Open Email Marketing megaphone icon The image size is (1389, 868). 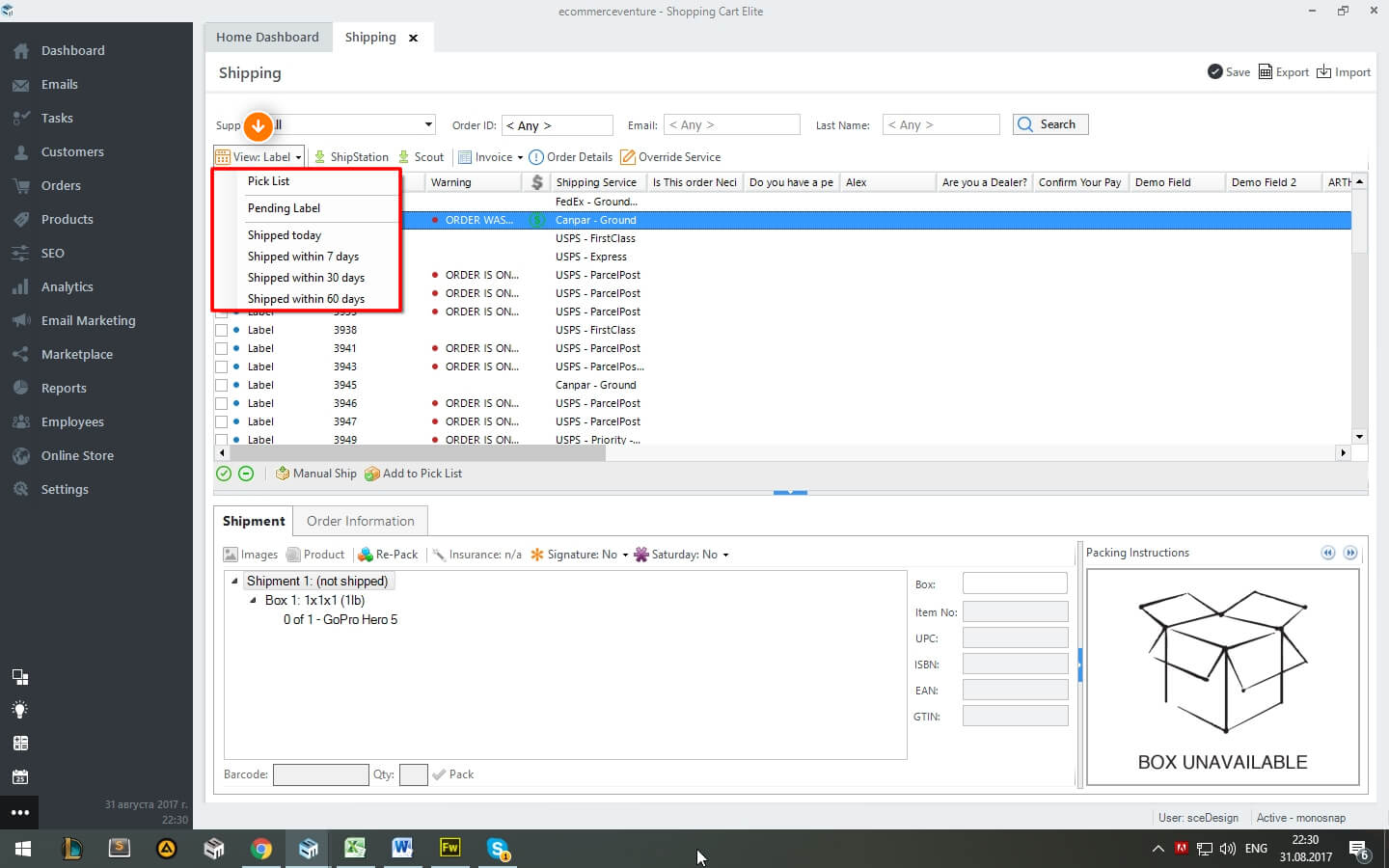click(20, 321)
